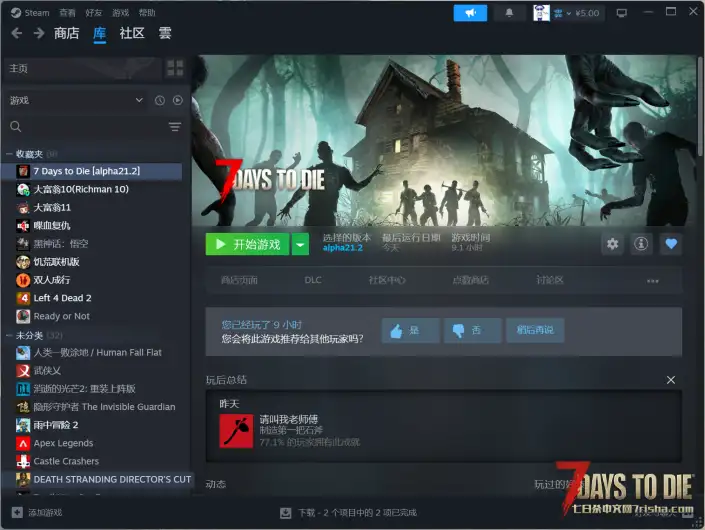Collapse the 收藏夹 favorites category
The width and height of the screenshot is (705, 530).
point(9,154)
